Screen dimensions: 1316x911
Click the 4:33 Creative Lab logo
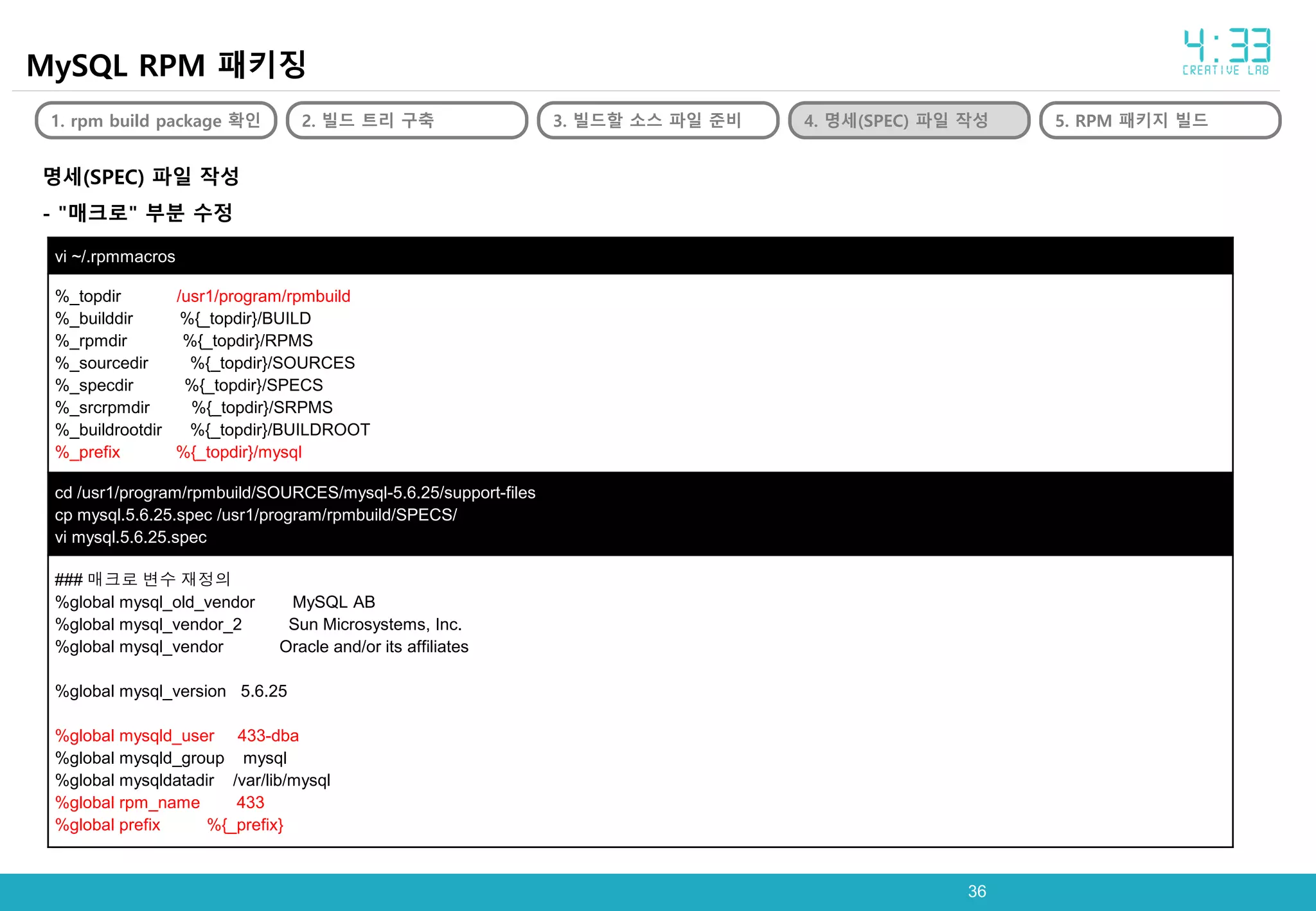click(x=1227, y=51)
